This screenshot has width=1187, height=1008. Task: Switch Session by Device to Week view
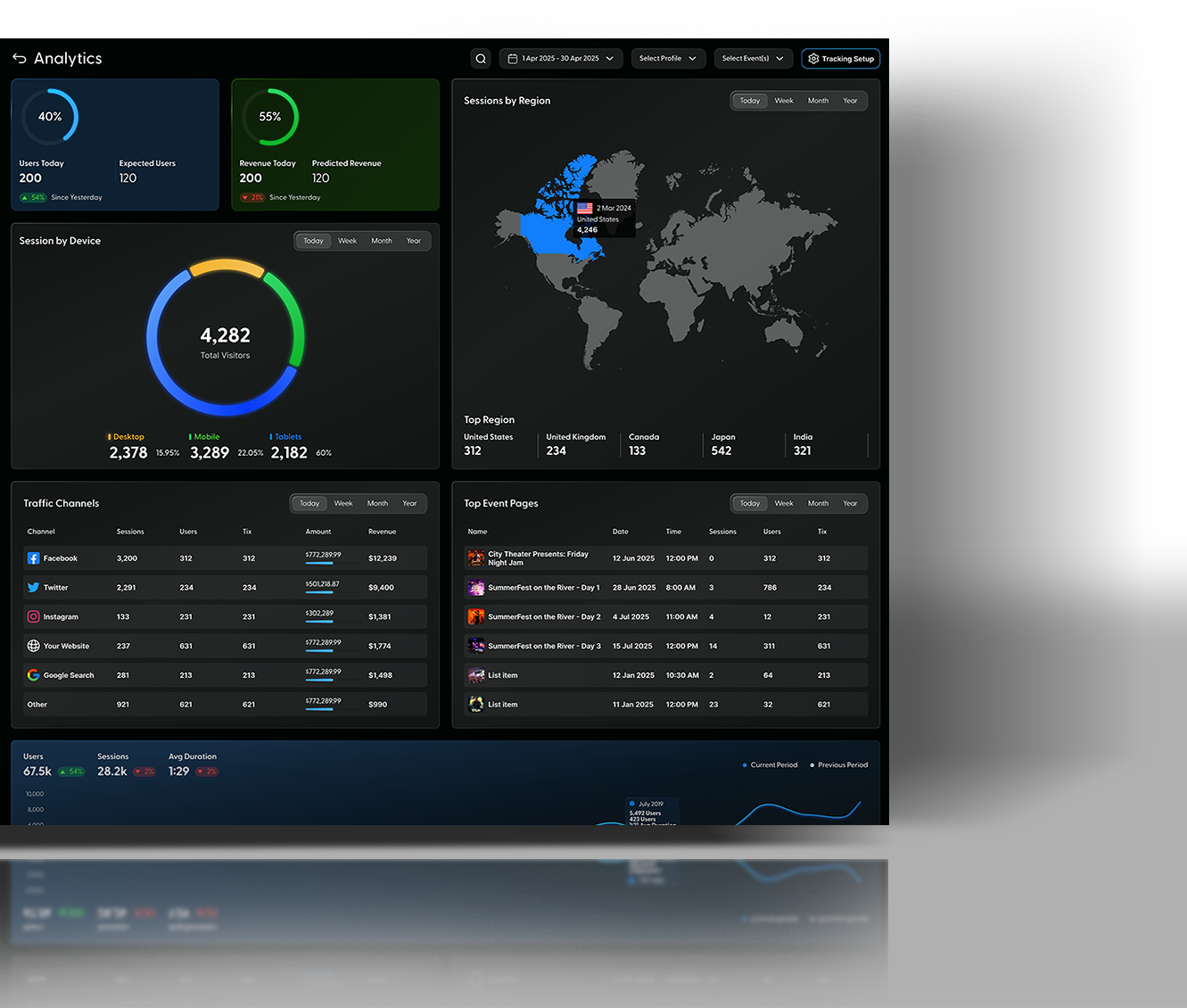click(x=347, y=240)
